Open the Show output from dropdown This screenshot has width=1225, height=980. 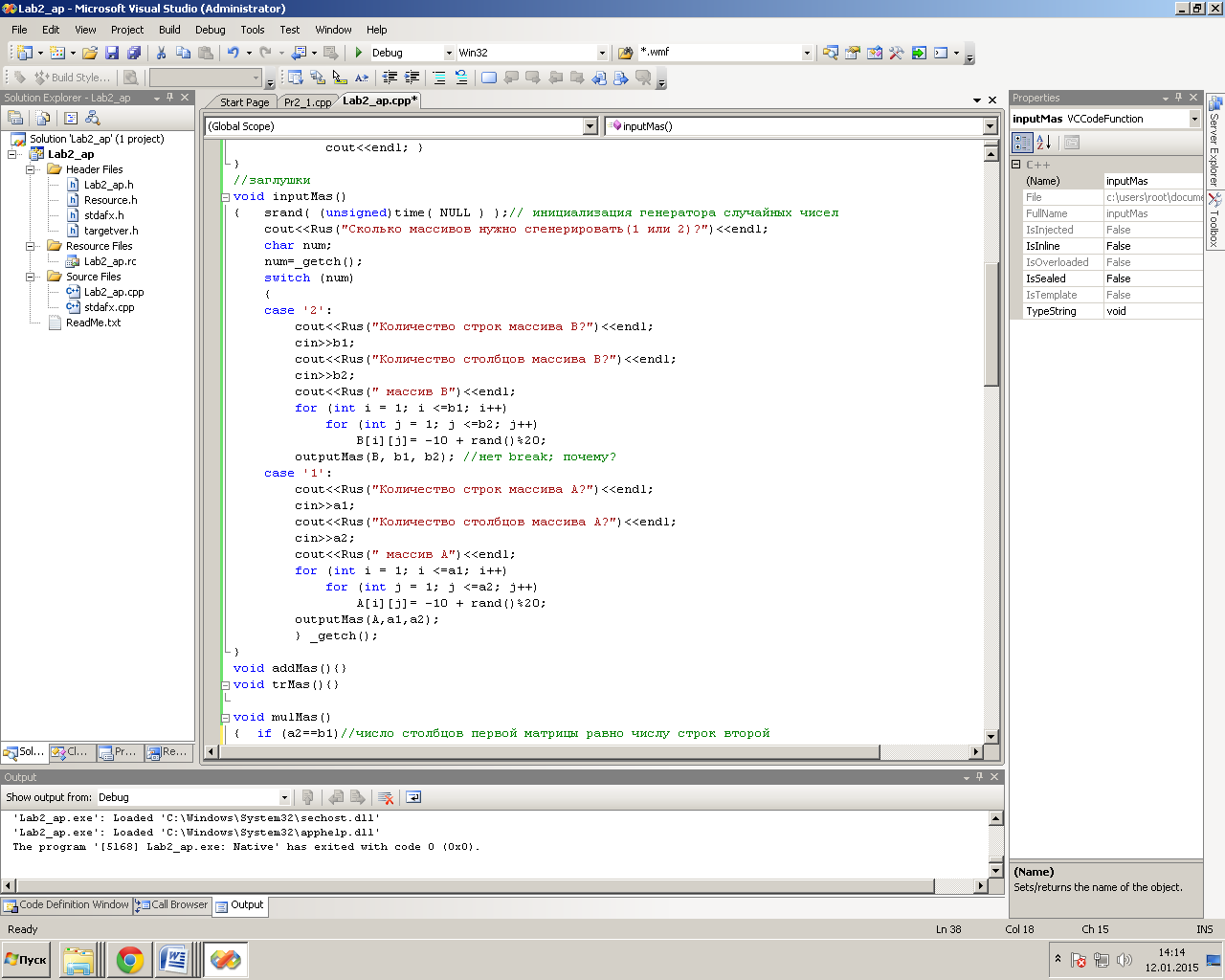(284, 797)
